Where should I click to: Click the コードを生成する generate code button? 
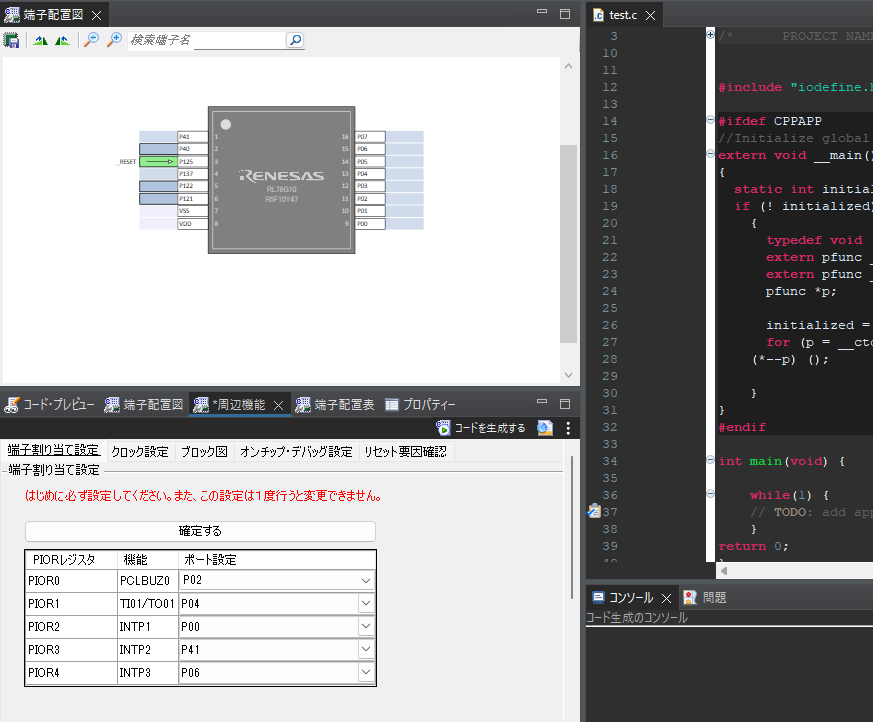[481, 428]
